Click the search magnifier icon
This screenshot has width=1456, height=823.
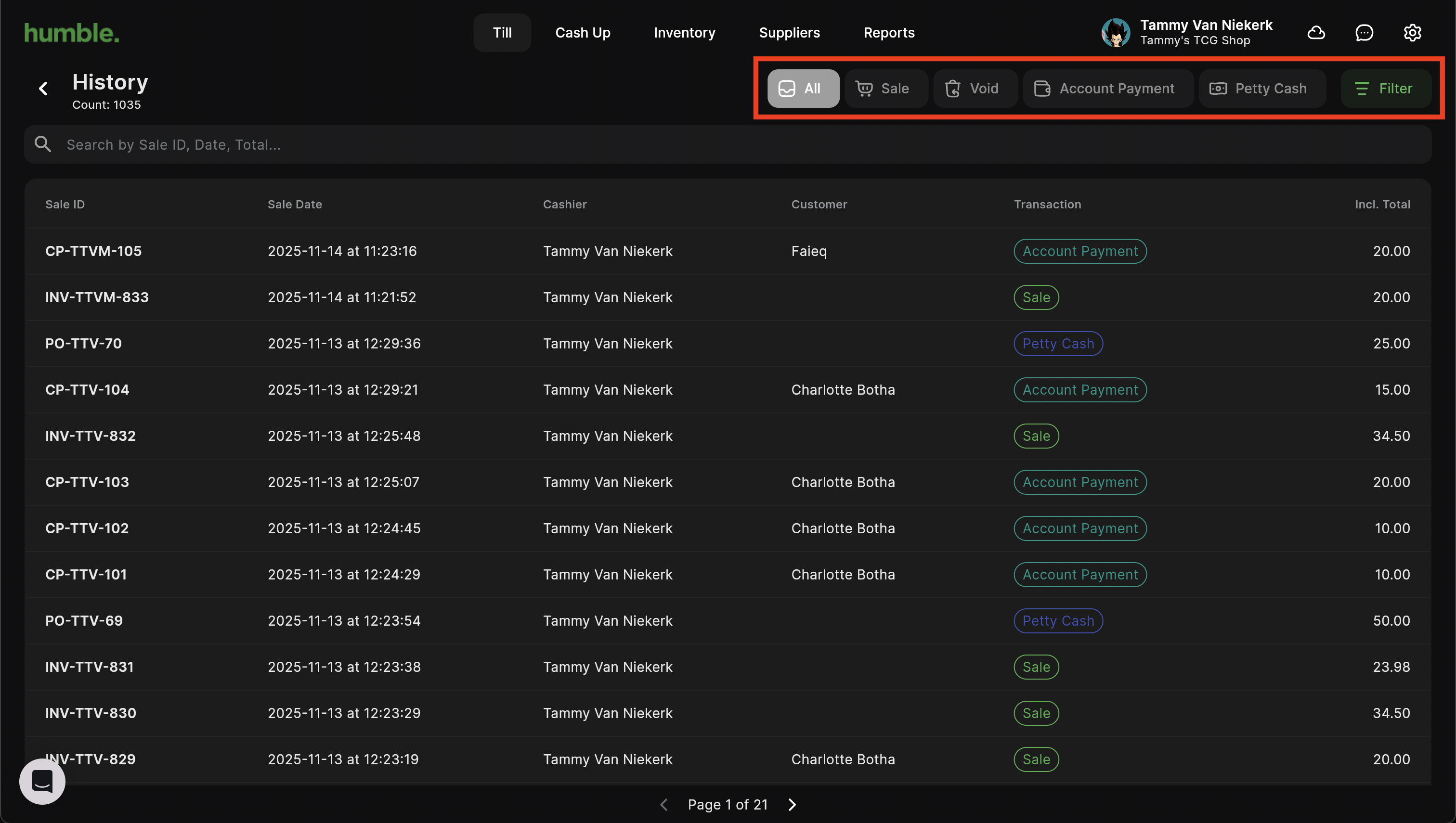[43, 145]
